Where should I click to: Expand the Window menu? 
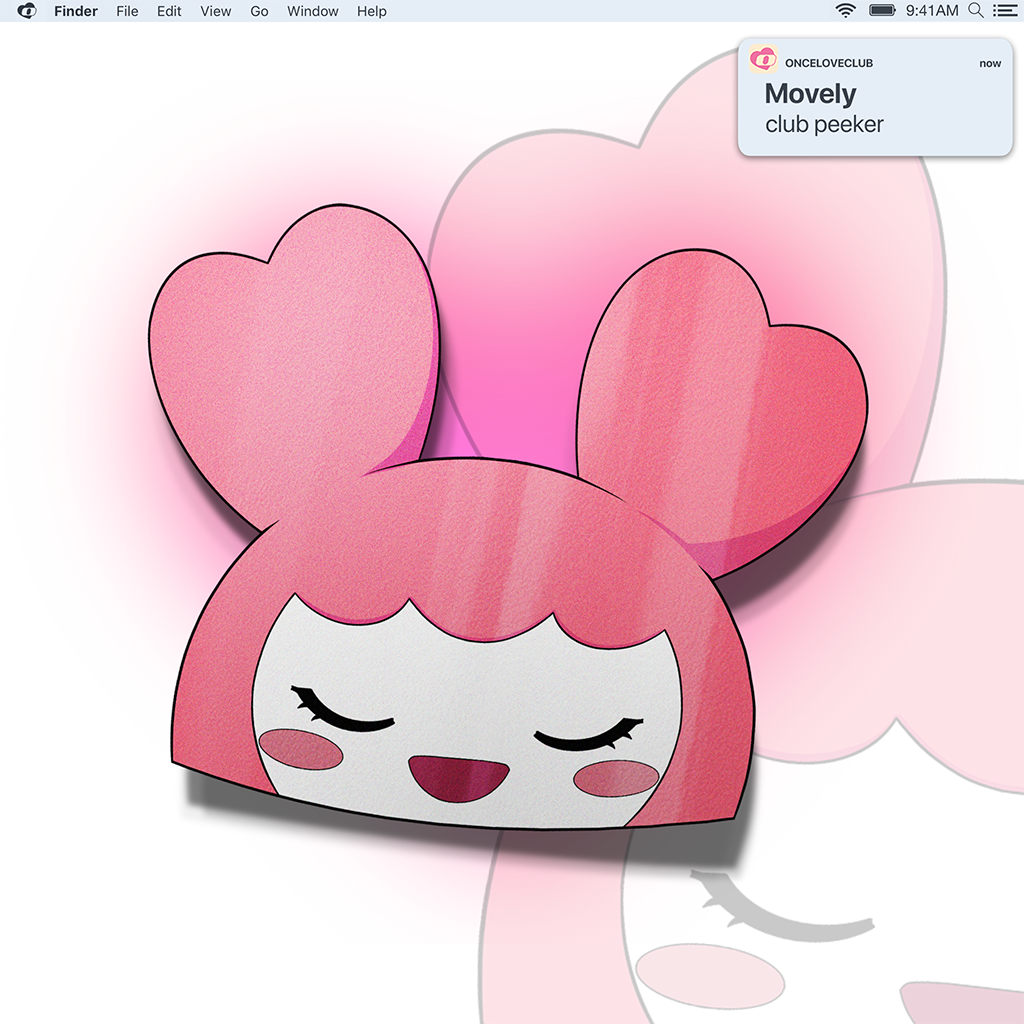coord(312,11)
